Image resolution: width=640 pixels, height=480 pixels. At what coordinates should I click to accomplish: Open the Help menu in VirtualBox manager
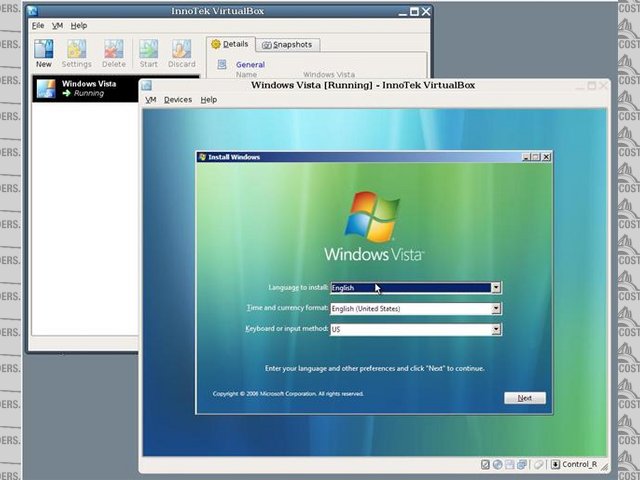click(79, 26)
